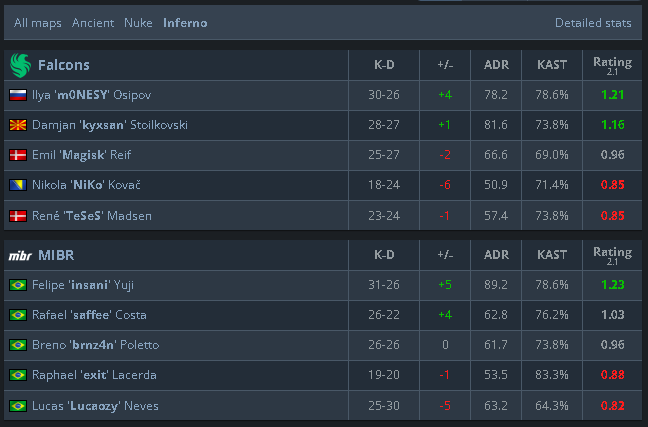The height and width of the screenshot is (427, 648).
Task: Open Ilya 'm0NESY' Osipov player profile
Action: pos(92,95)
